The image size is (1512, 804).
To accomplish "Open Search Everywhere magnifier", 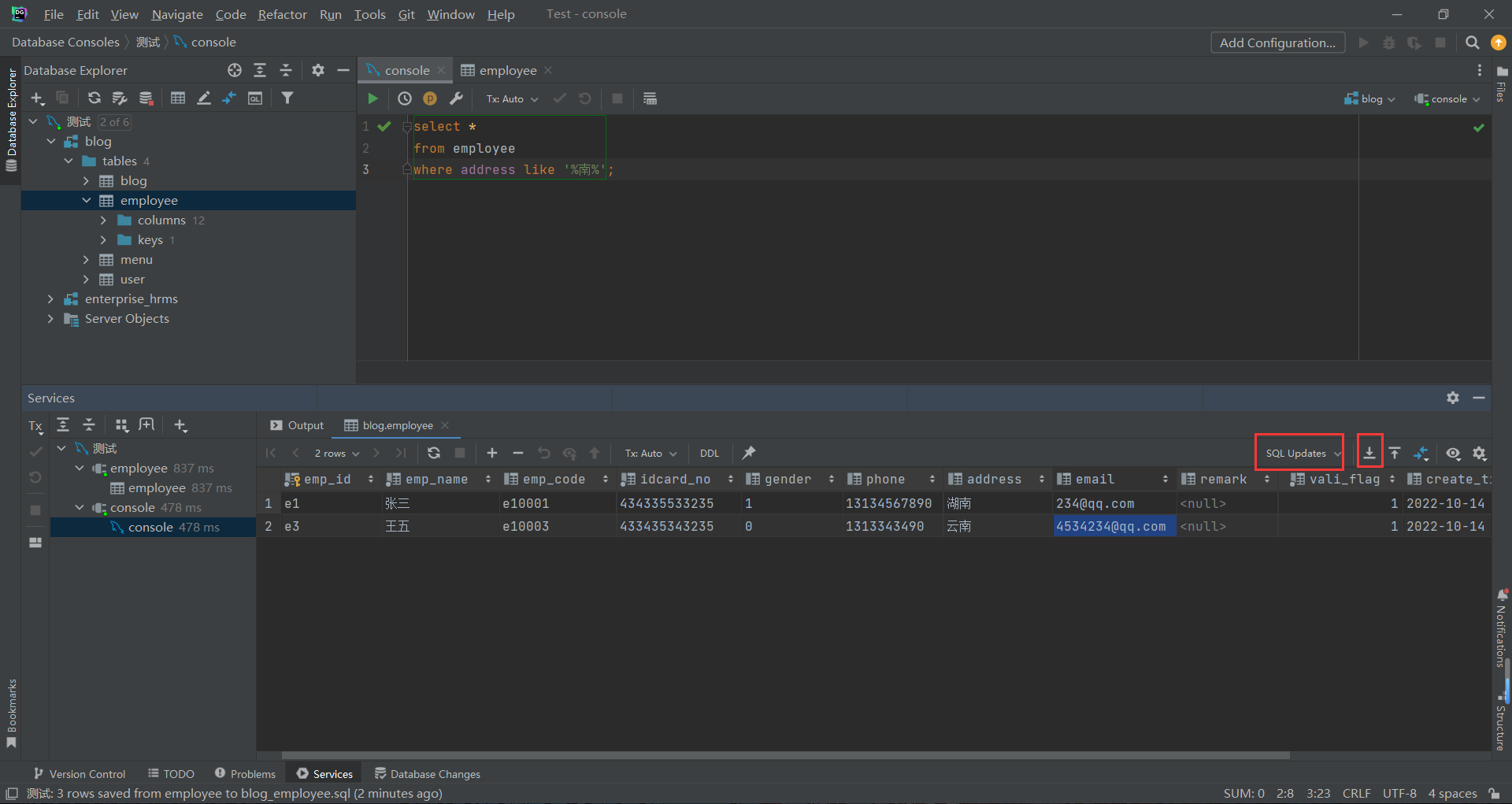I will point(1472,43).
